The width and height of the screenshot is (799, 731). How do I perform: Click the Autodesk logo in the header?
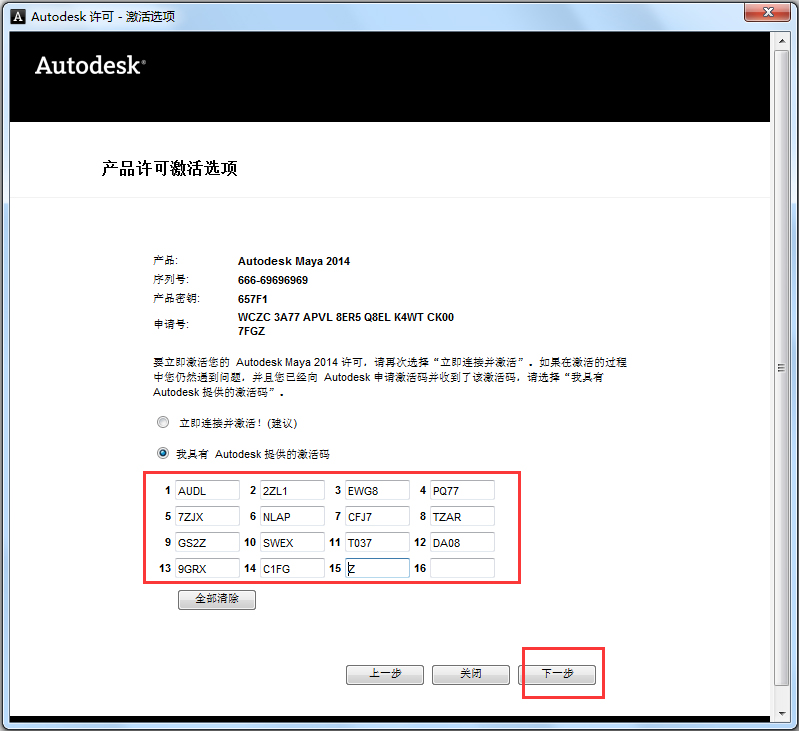(90, 65)
